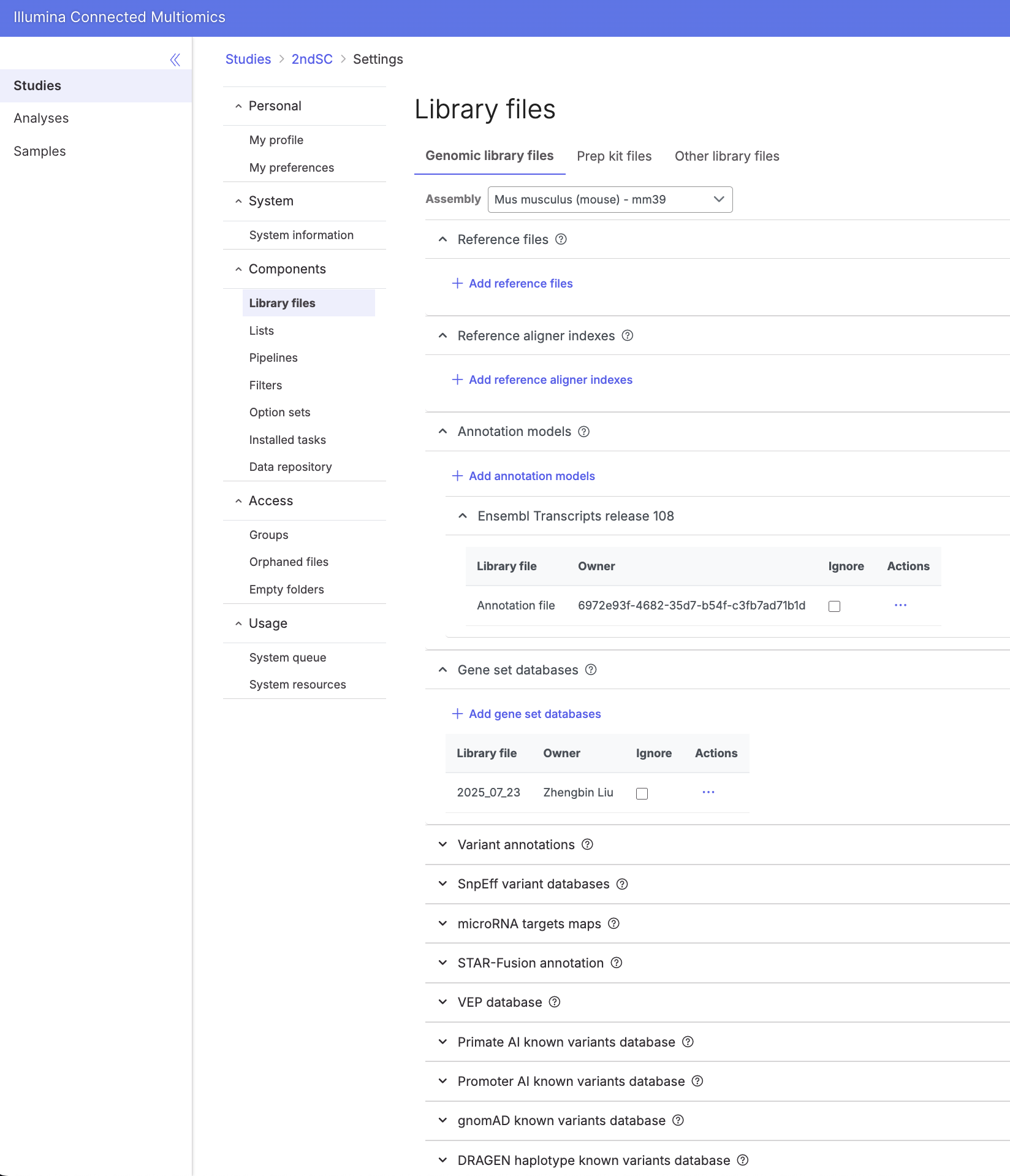Check Ignore box for 2025_07_23 gene set
The image size is (1010, 1176).
642,793
